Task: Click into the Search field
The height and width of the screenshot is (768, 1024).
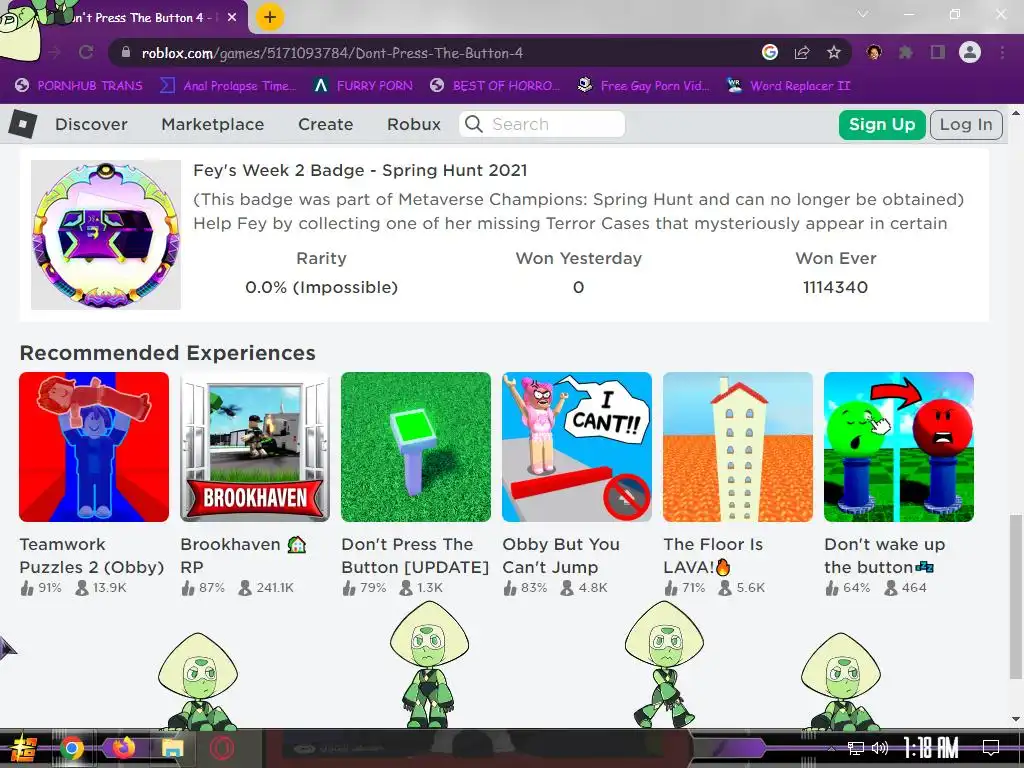Action: point(542,124)
